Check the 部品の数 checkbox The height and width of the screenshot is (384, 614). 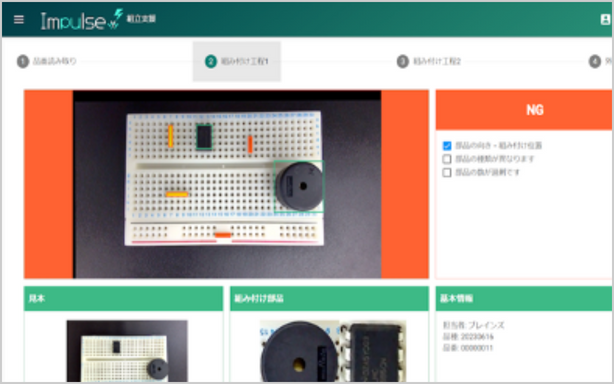tap(447, 172)
